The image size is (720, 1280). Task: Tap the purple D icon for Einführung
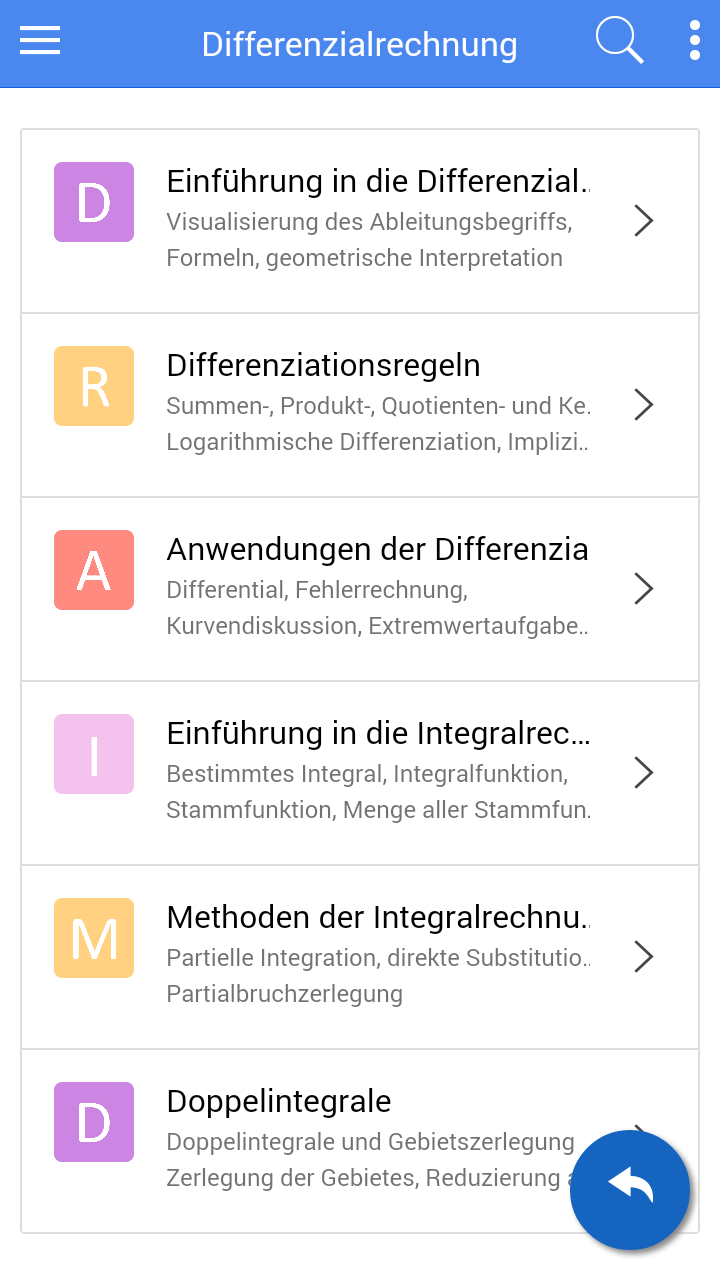point(94,202)
